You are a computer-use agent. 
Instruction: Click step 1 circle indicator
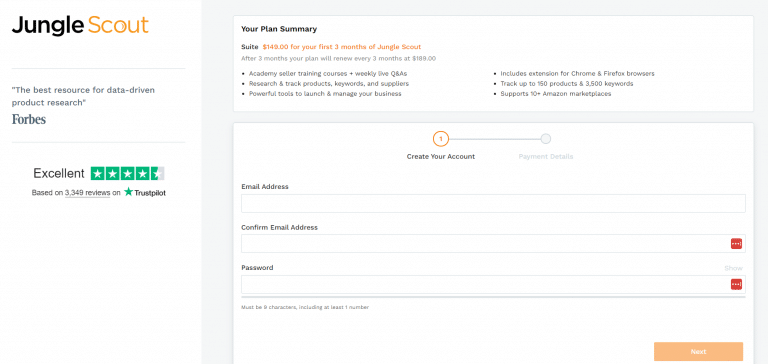(441, 139)
